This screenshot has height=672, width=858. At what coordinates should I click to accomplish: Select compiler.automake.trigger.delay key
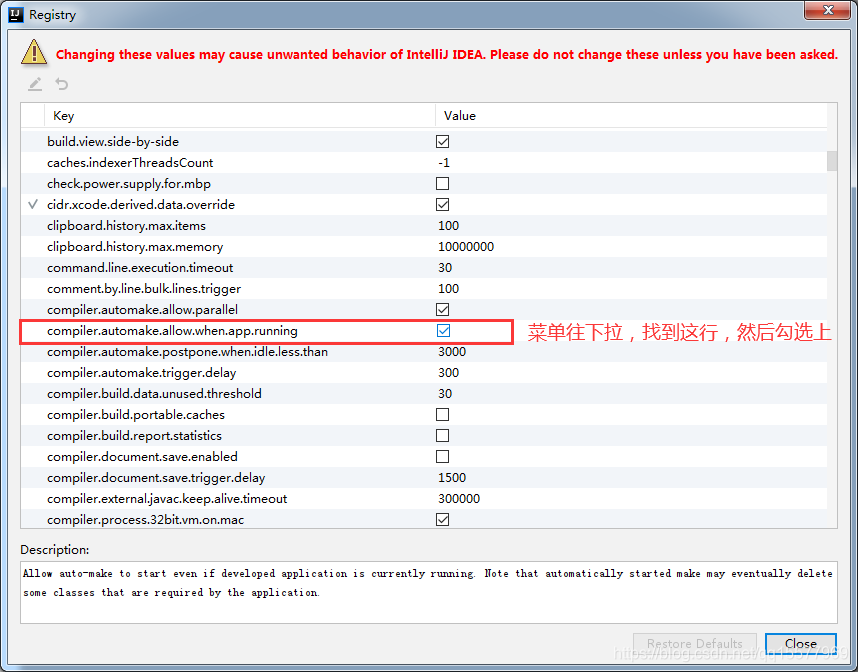[x=141, y=373]
